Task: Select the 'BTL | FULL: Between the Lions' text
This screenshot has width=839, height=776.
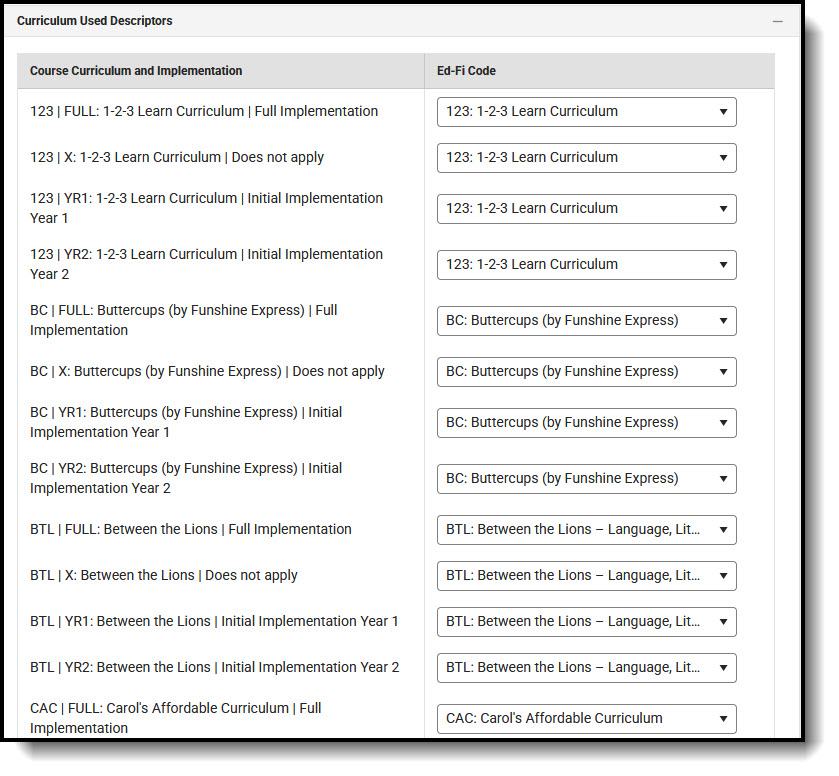Action: [191, 529]
